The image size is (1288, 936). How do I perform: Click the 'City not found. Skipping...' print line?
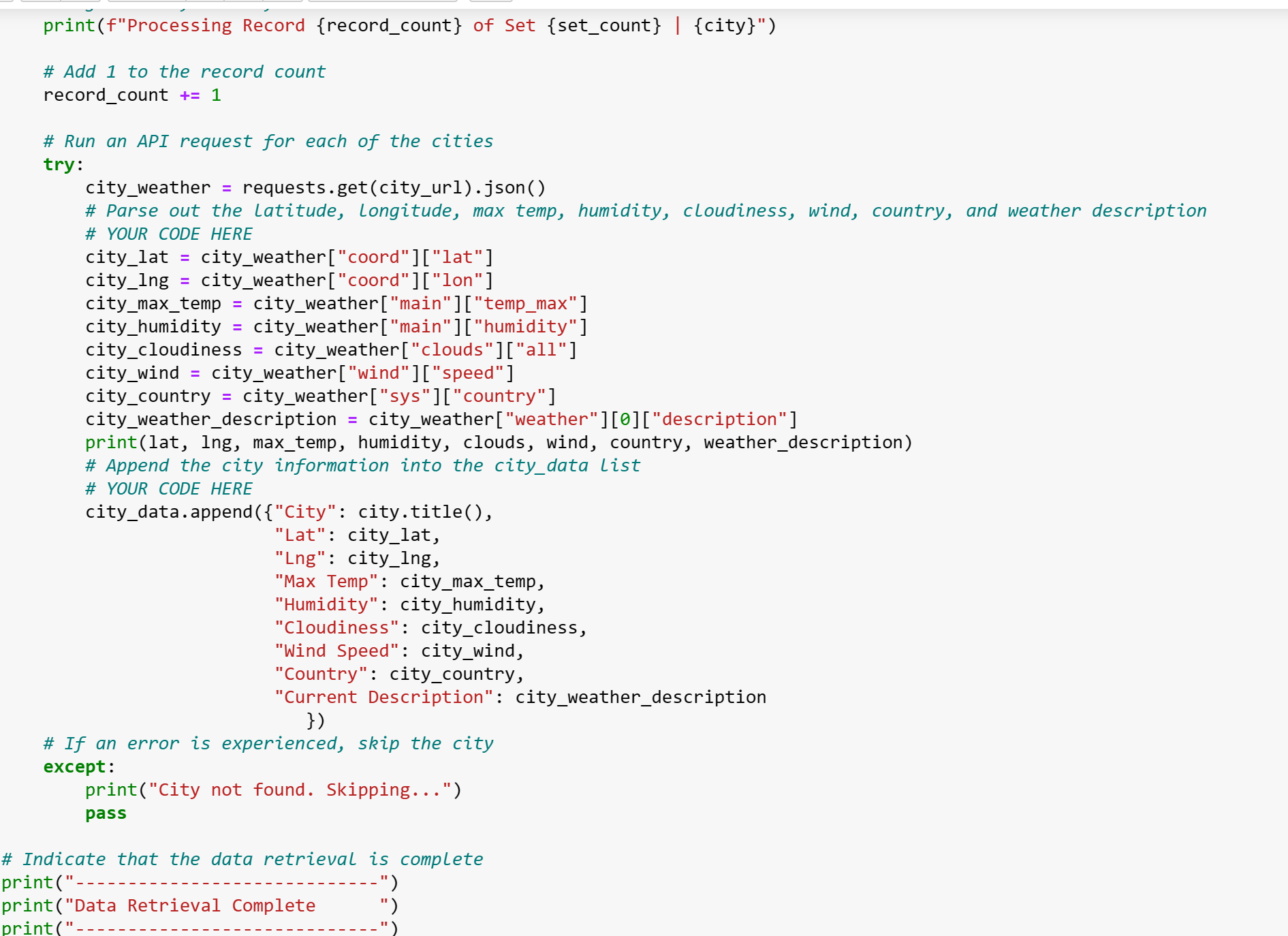pyautogui.click(x=273, y=790)
